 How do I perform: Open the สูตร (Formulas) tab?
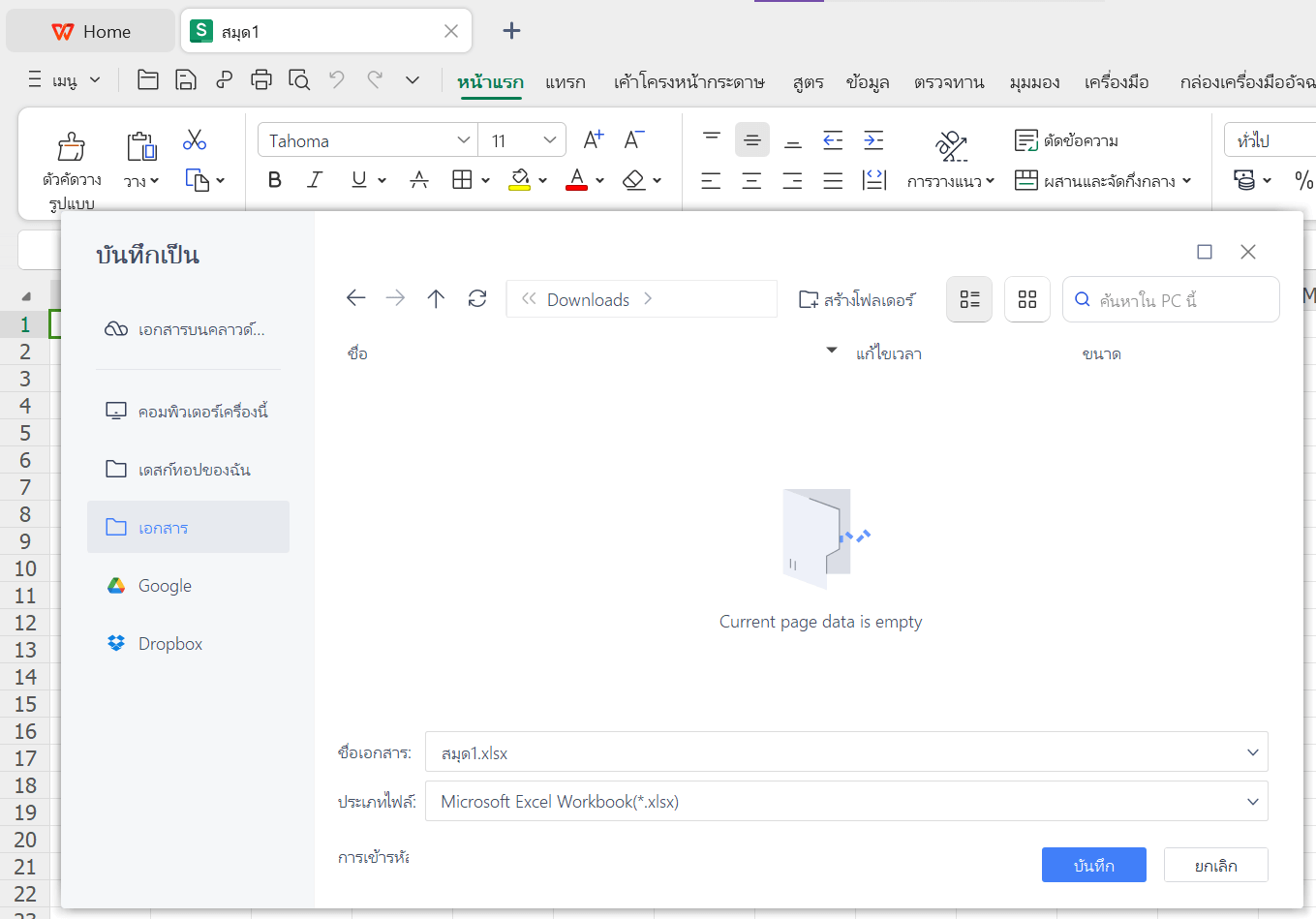807,83
